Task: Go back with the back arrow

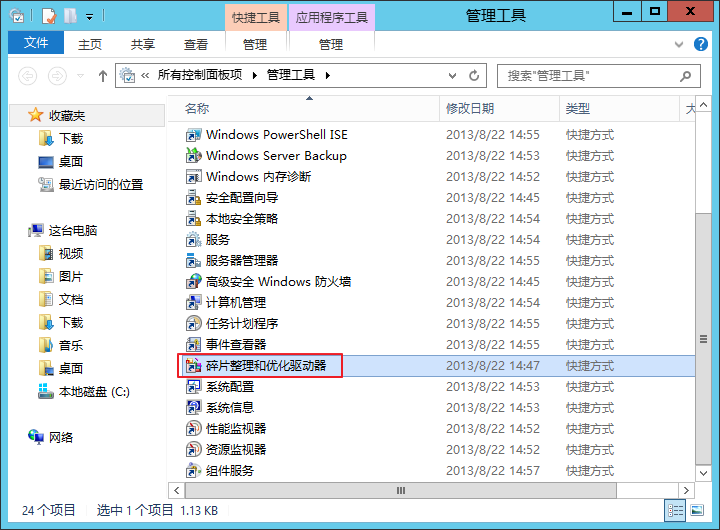Action: 28,76
